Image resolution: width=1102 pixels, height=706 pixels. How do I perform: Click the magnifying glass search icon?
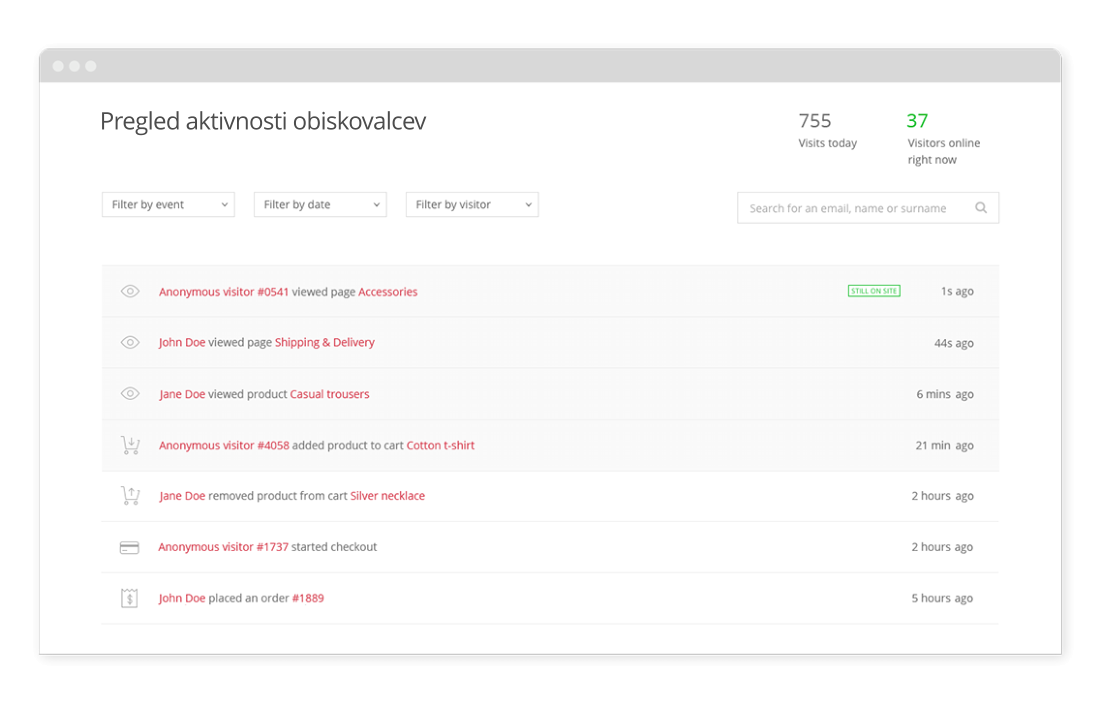tap(981, 208)
